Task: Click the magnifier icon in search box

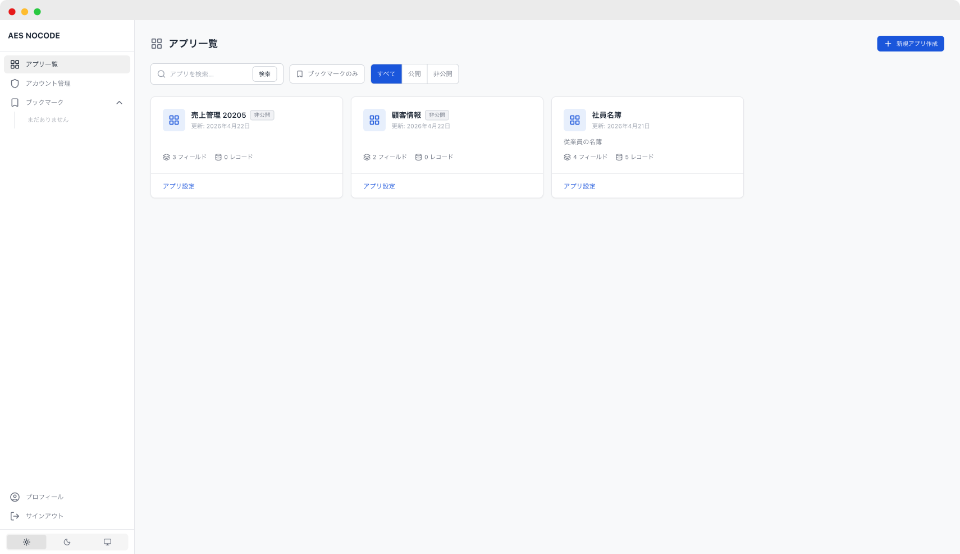Action: click(162, 74)
